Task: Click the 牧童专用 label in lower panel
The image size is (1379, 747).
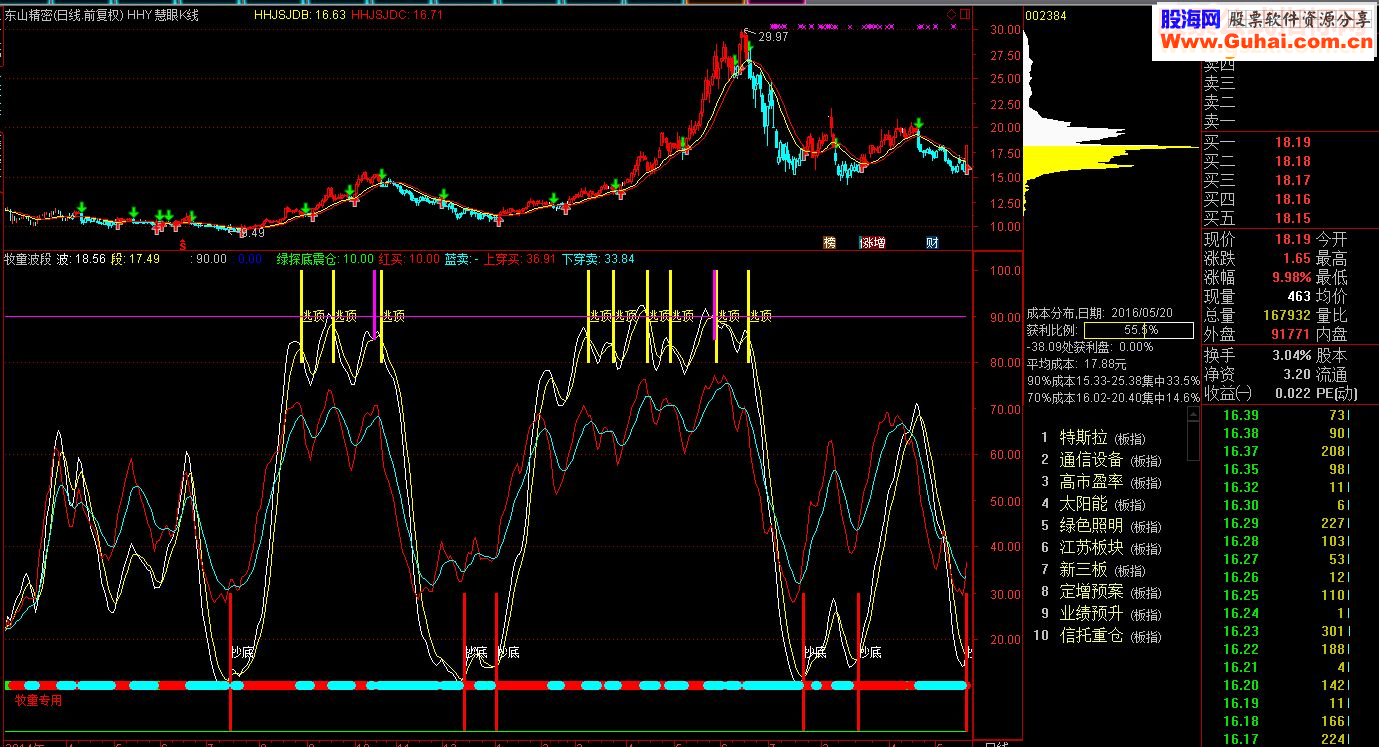Action: [x=38, y=700]
